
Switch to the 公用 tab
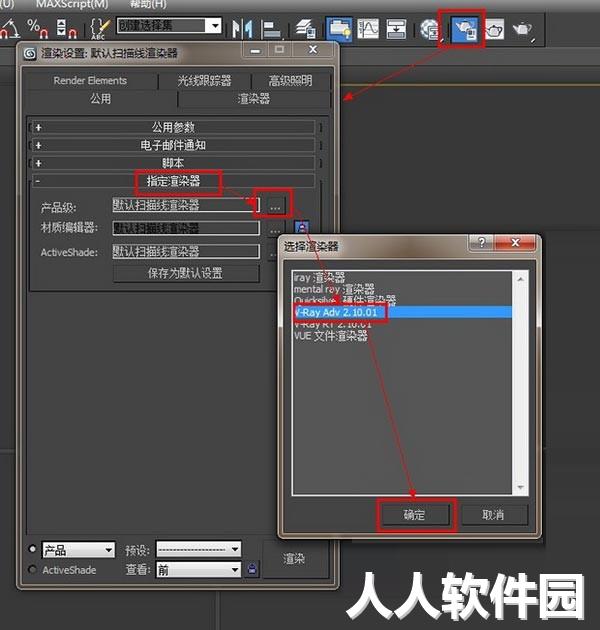pyautogui.click(x=100, y=99)
